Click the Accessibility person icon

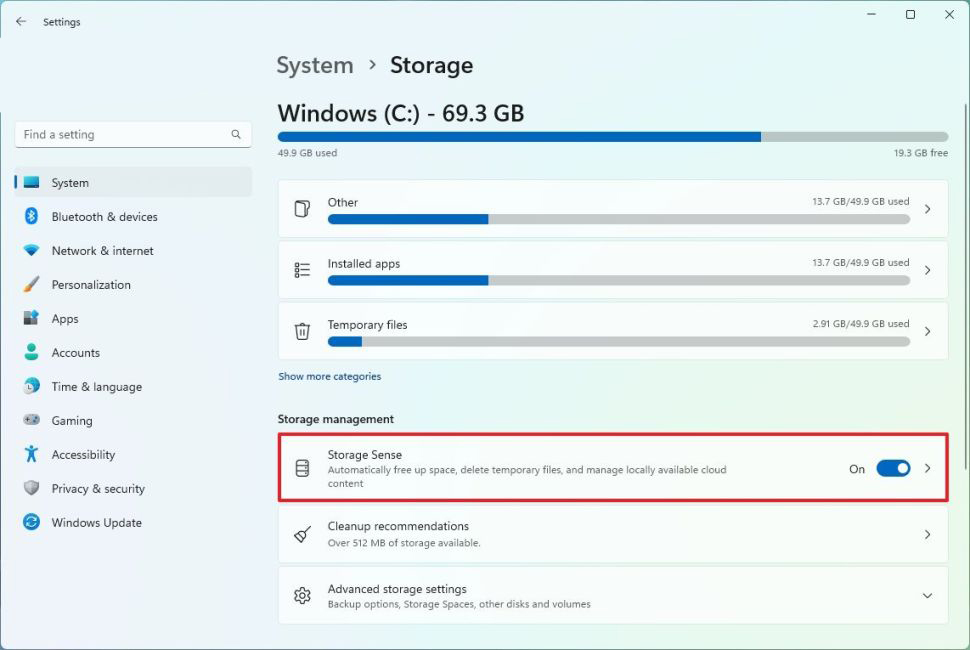31,455
